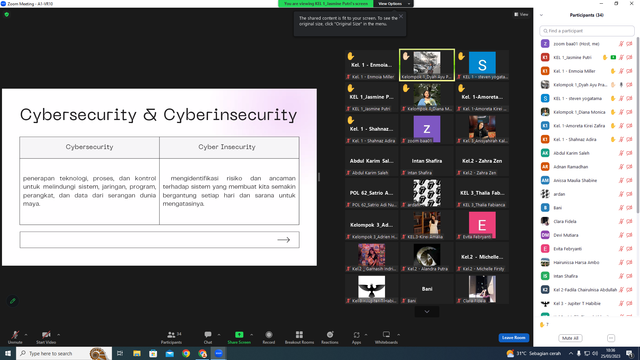
Task: Lower raised hand of KEL 1 - steven yogatama
Action: coord(613,98)
